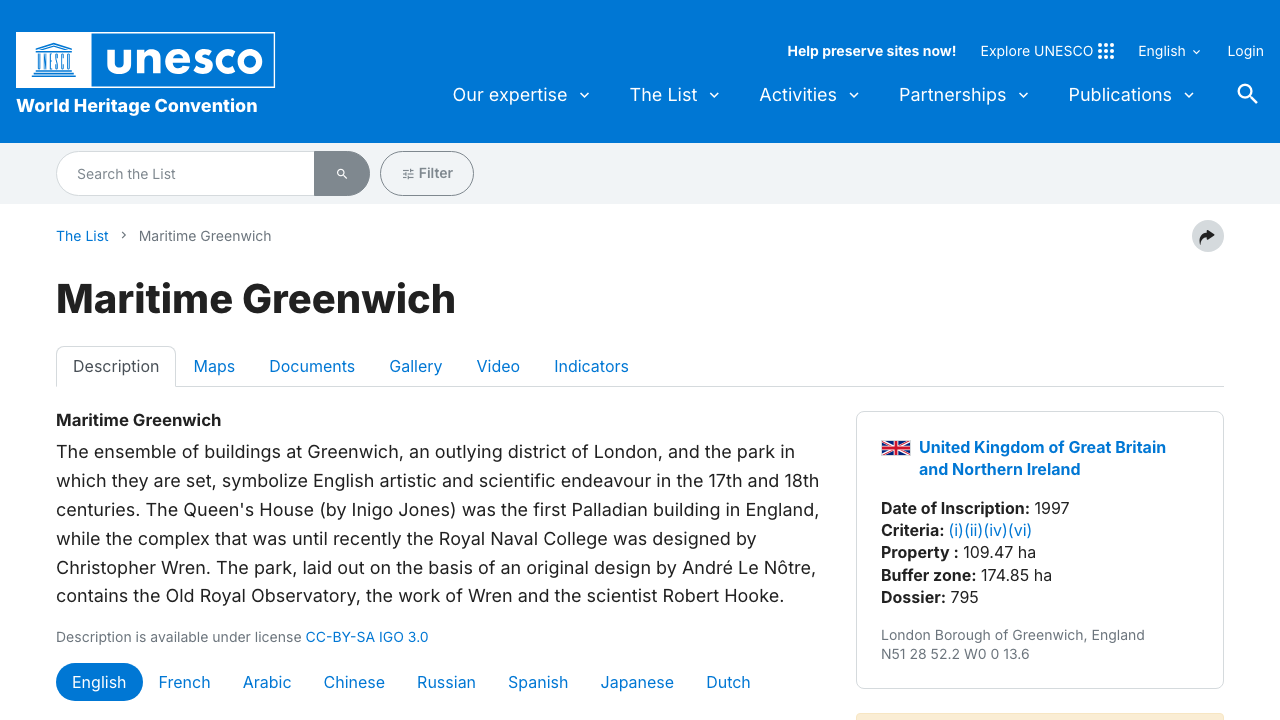Switch to the Maps tab
Screen dimensions: 1280x720
coord(214,366)
